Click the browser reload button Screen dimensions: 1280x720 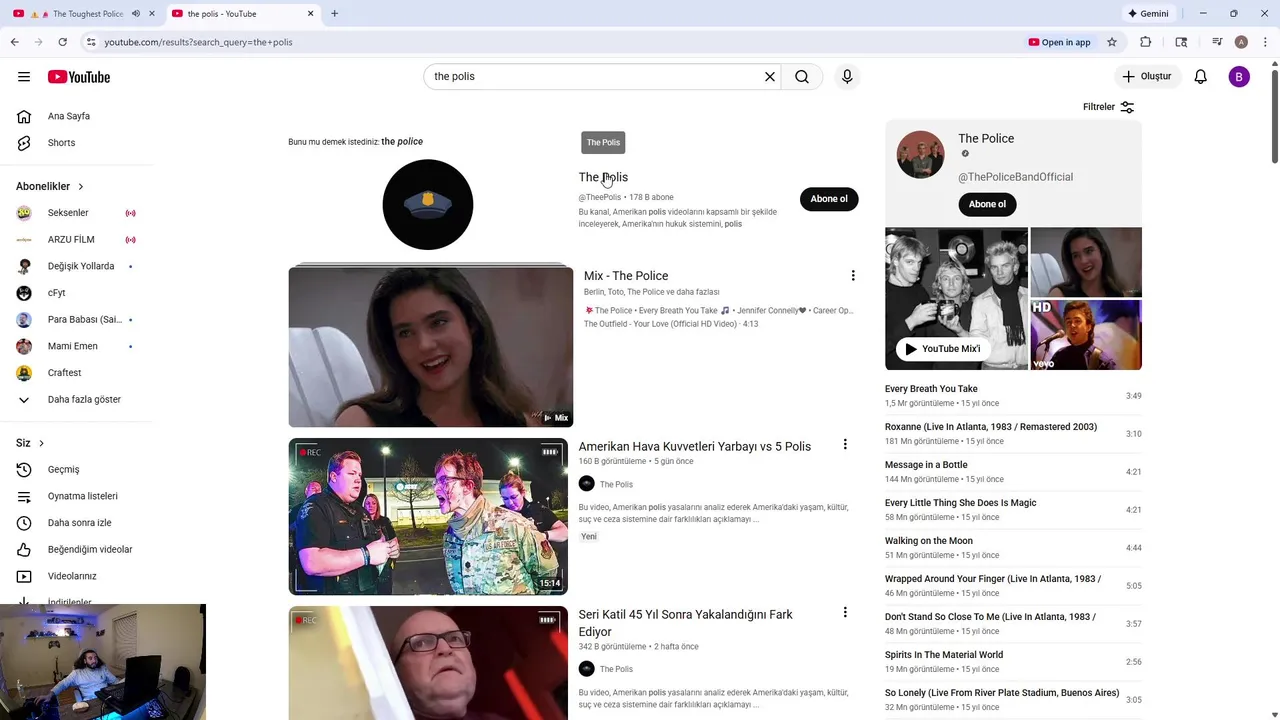point(62,42)
